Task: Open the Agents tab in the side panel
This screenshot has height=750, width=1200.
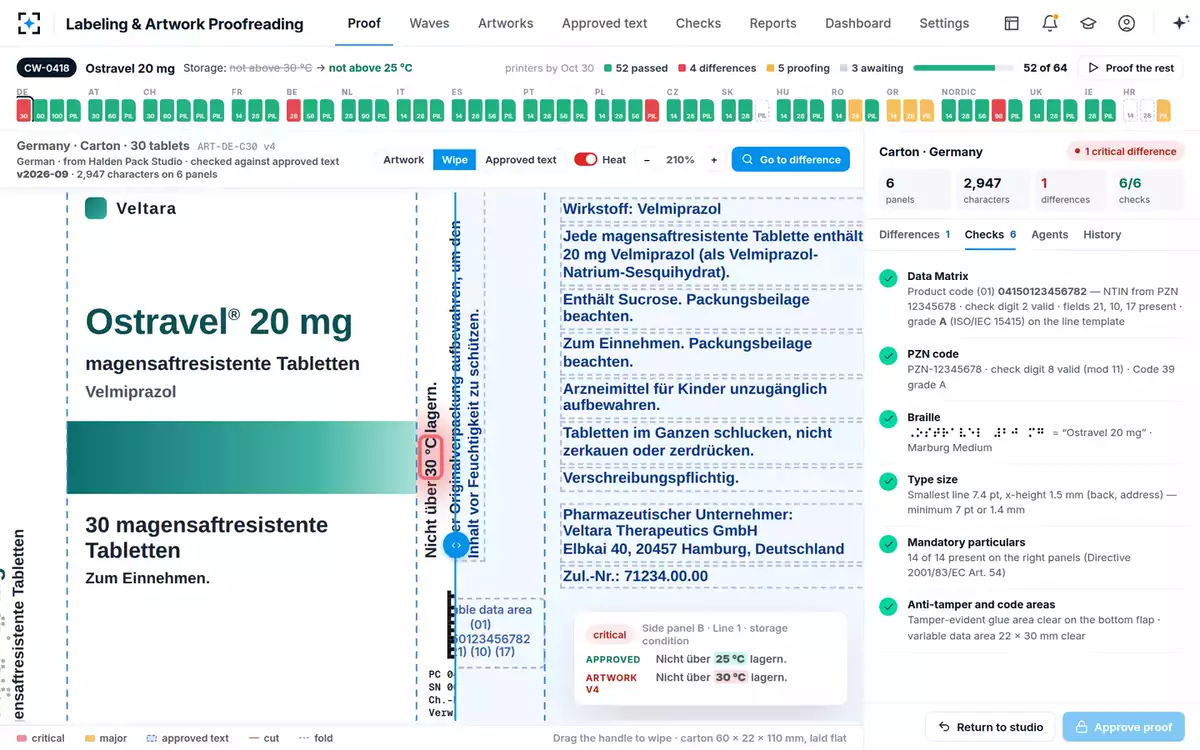Action: point(1050,235)
